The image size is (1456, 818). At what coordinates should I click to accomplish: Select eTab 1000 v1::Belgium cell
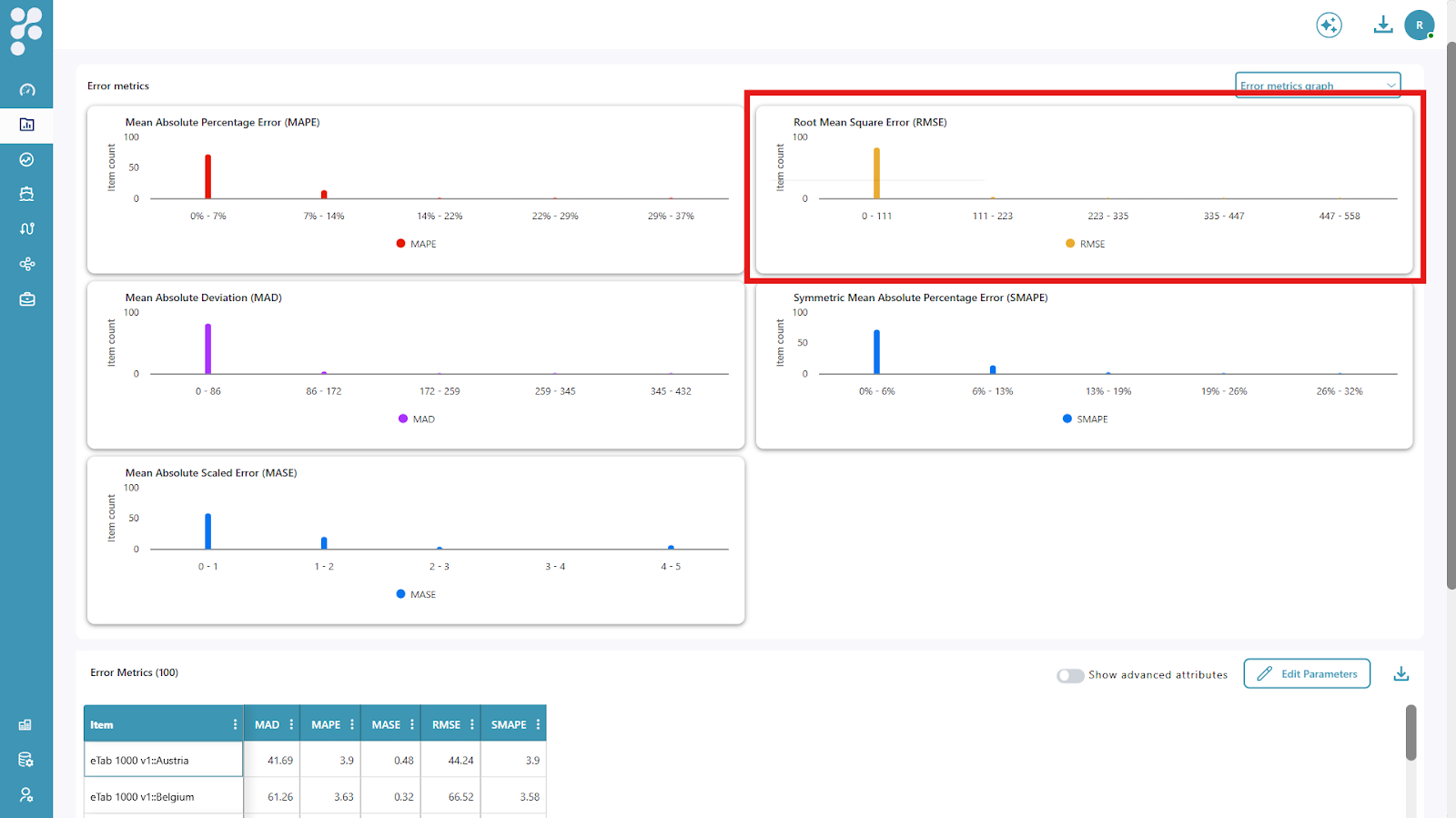click(x=164, y=796)
